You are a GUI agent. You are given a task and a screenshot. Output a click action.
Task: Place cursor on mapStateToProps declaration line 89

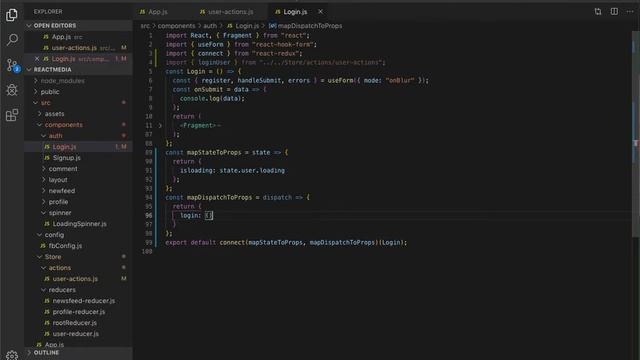tap(227, 153)
